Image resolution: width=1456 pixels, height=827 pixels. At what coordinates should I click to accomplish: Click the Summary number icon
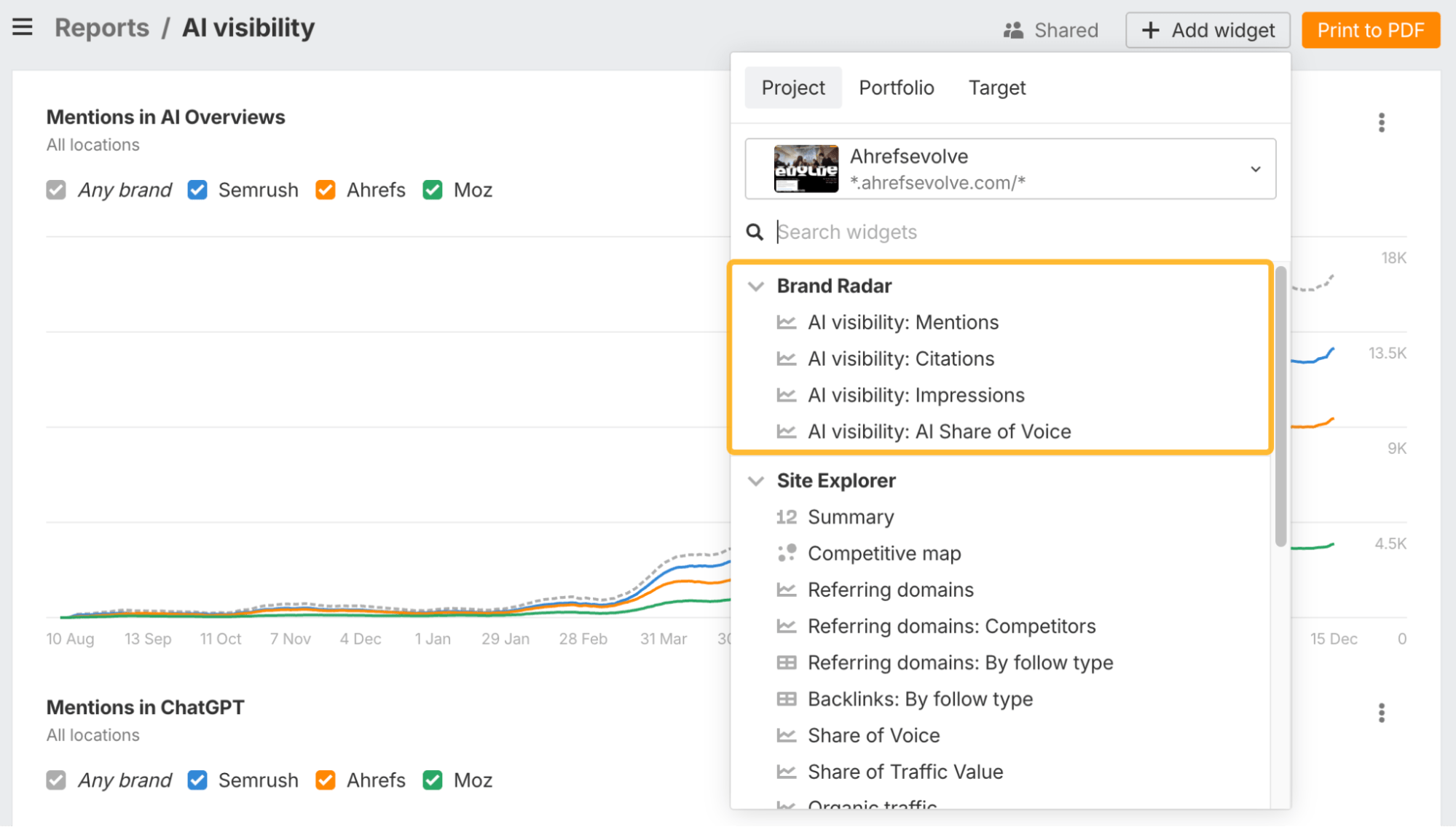tap(787, 517)
